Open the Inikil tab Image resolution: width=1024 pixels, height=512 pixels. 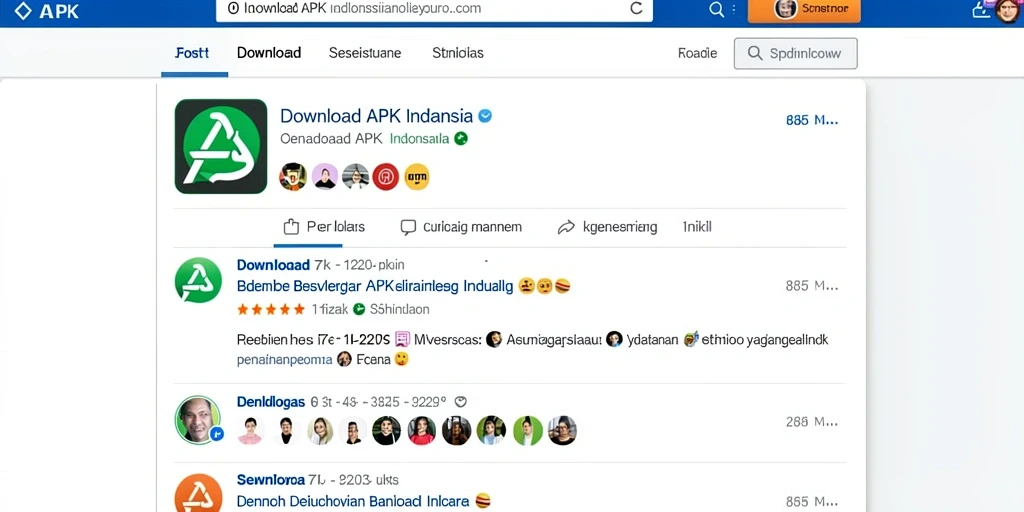[x=697, y=227]
